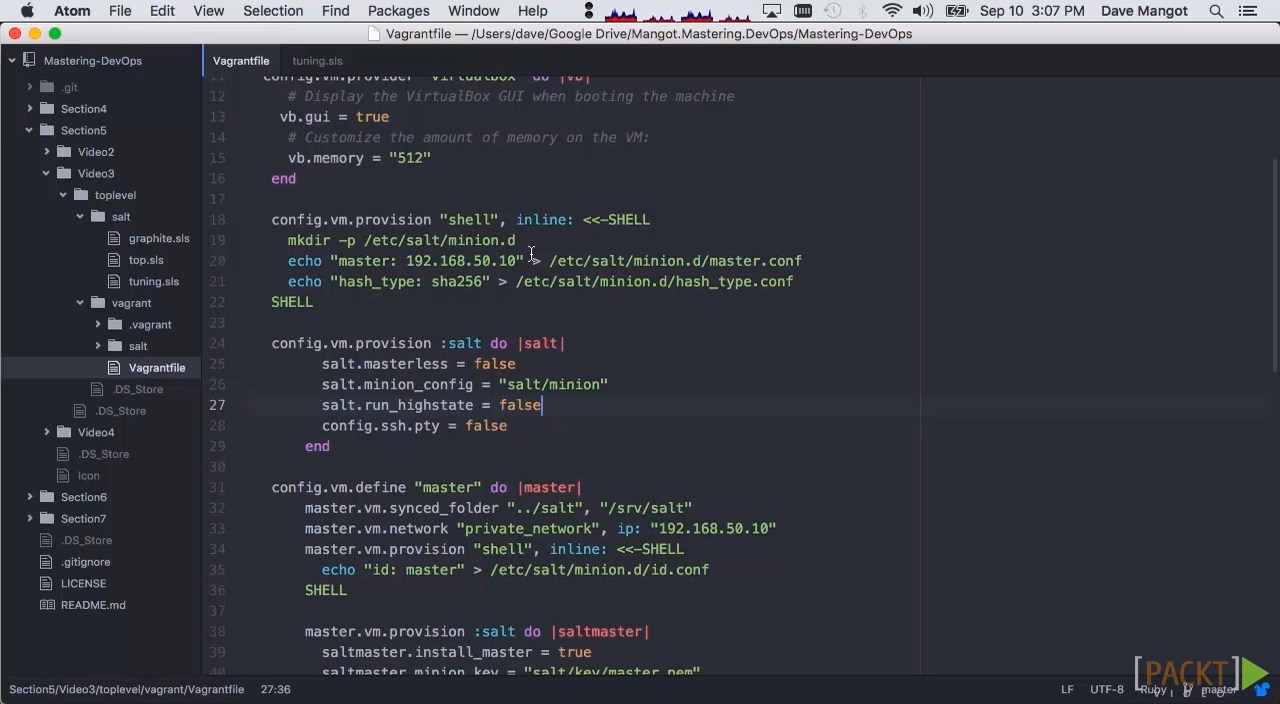The width and height of the screenshot is (1280, 704).
Task: Change line ending LF setting
Action: pos(1067,690)
